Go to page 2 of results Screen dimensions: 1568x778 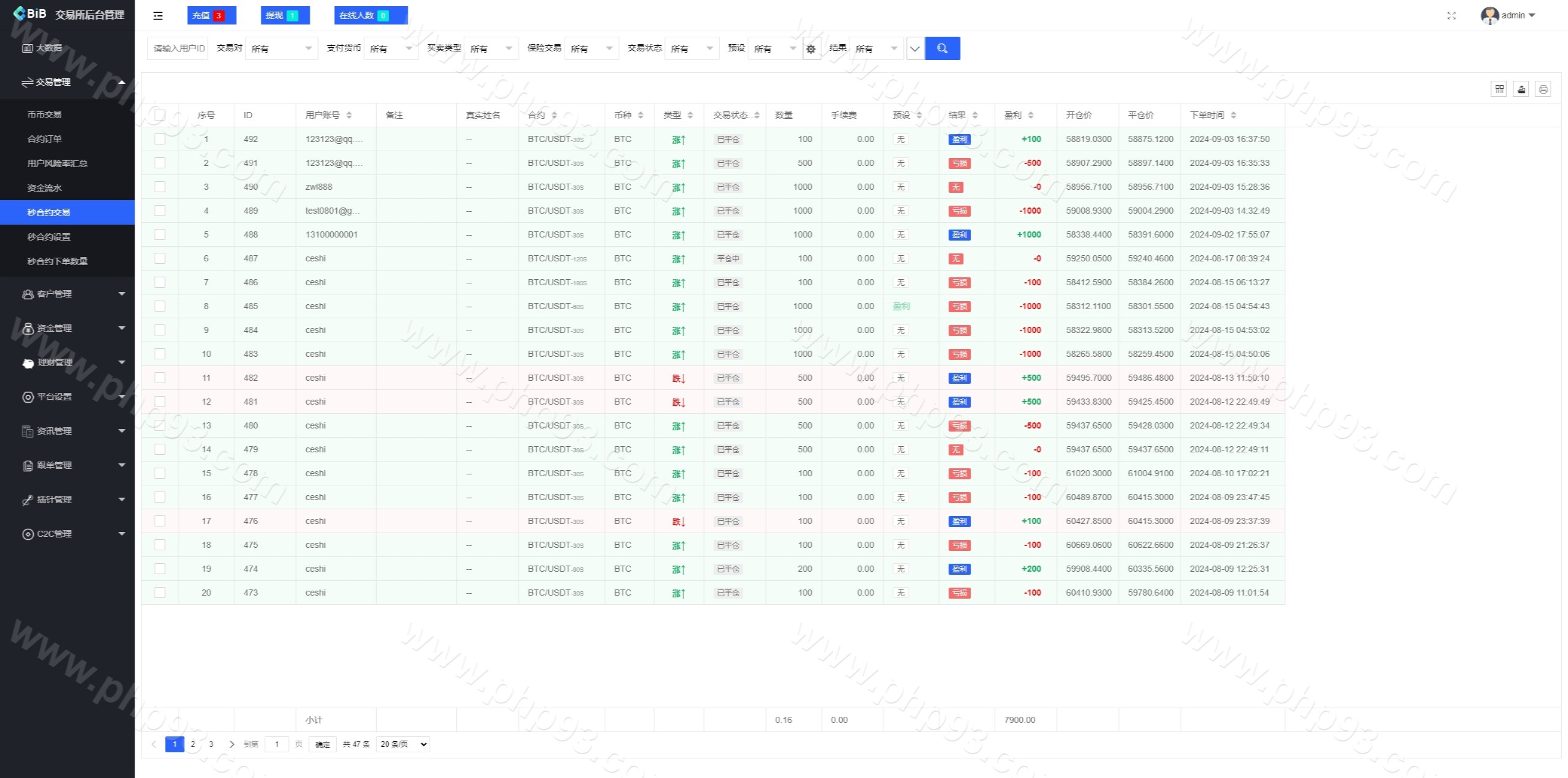193,744
